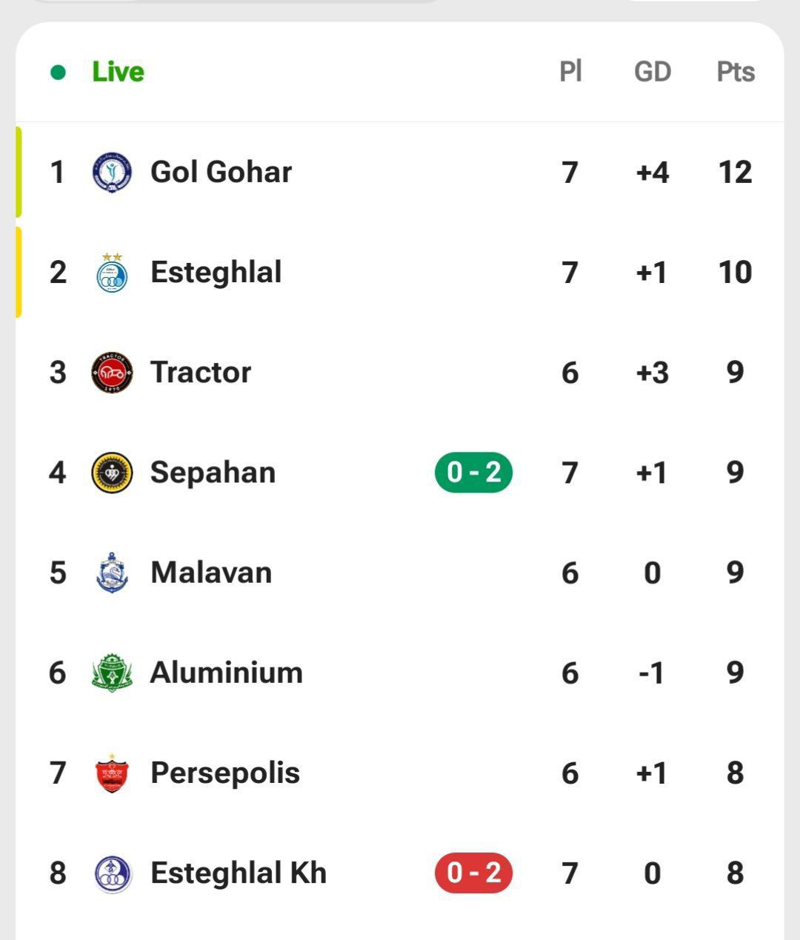Open the Malavan team name
Screen dimensions: 800x940
(x=211, y=573)
